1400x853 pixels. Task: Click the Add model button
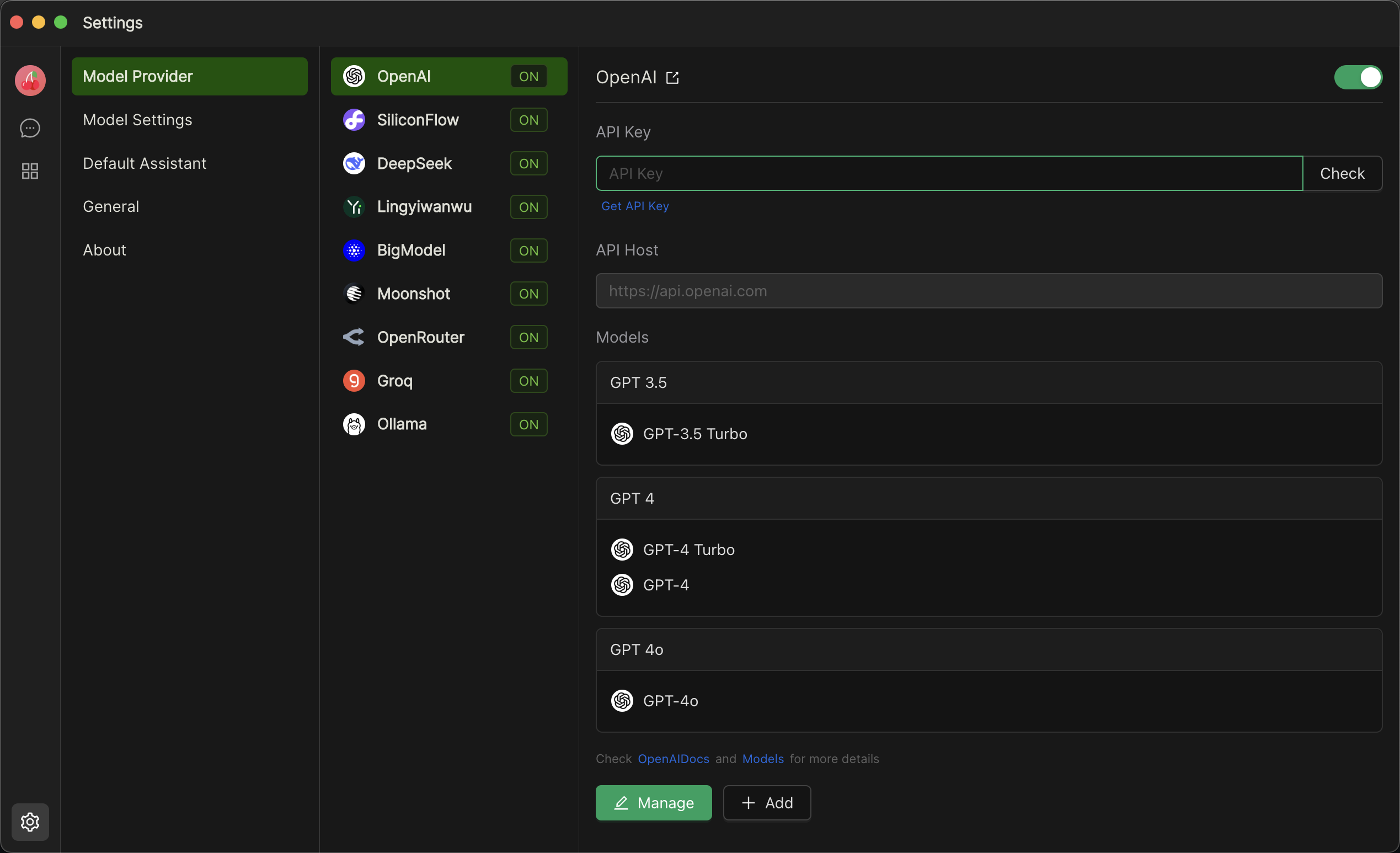click(767, 802)
